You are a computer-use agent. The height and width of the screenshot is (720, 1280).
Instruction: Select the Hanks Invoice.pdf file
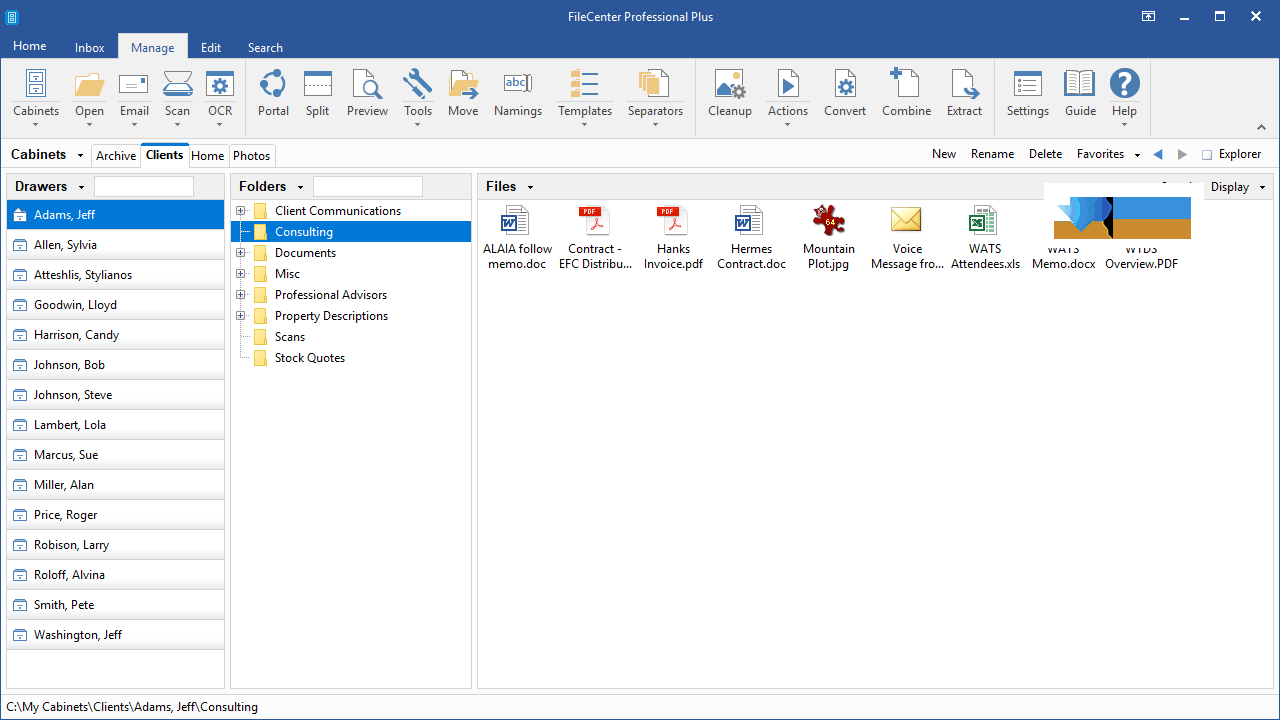pyautogui.click(x=673, y=238)
